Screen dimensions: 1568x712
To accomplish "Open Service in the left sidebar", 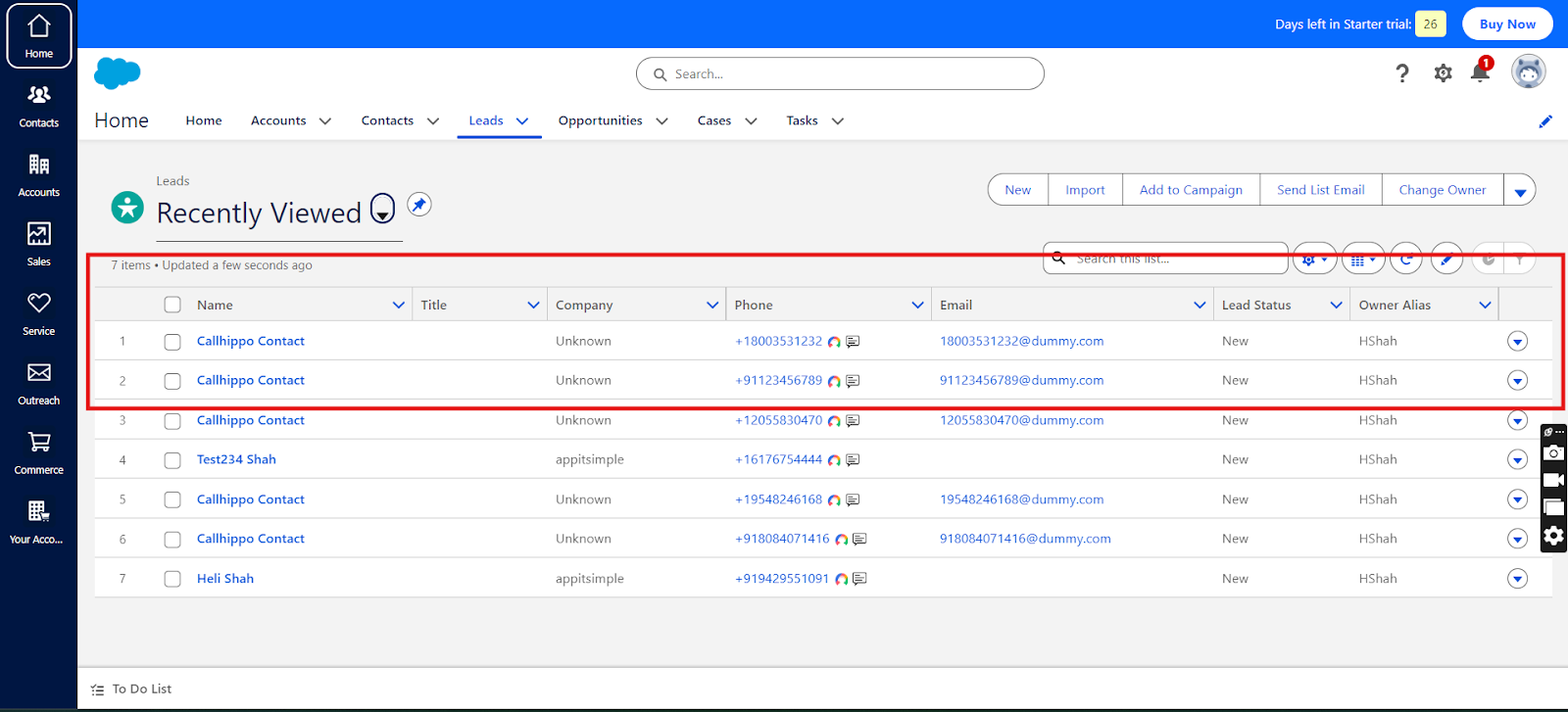I will [x=39, y=314].
